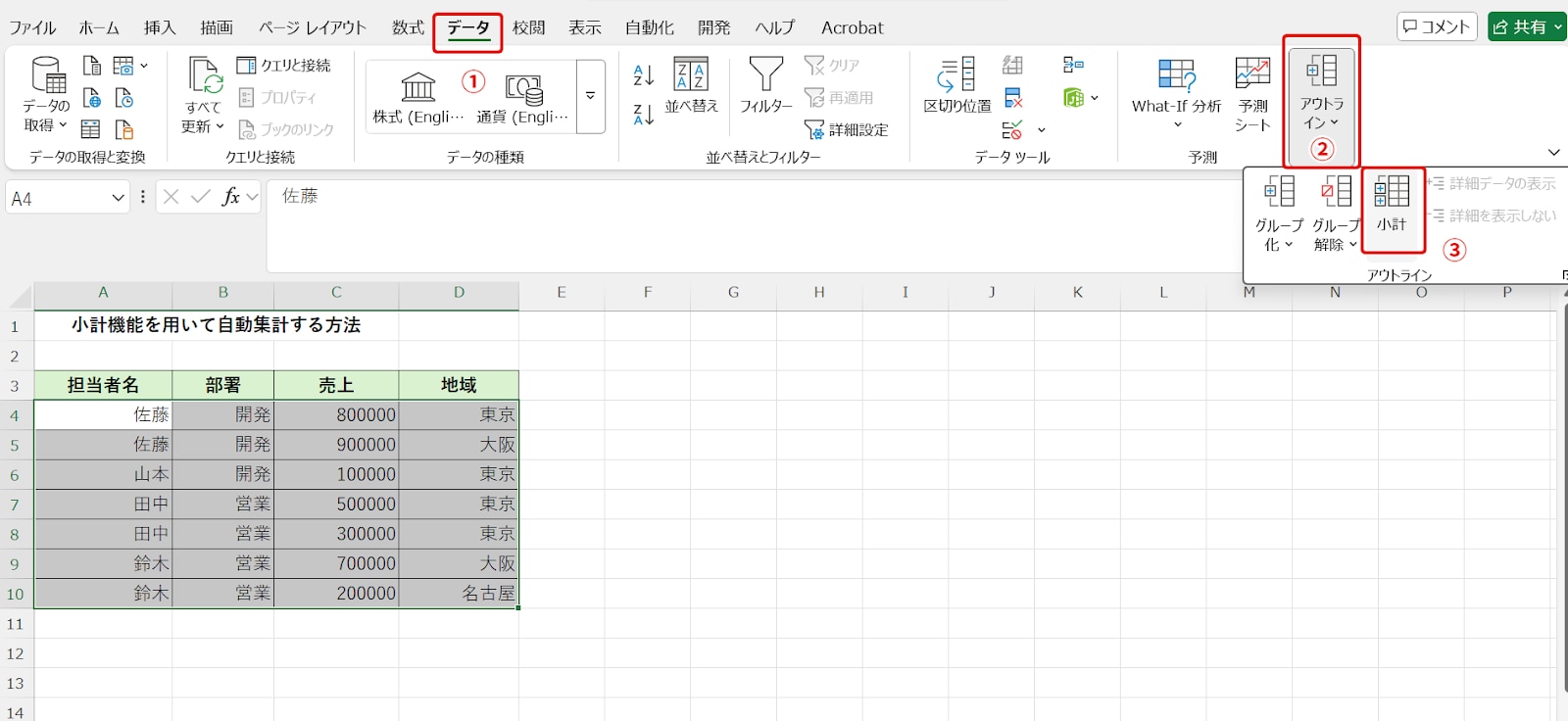
Task: Select the 株式 (English) data type
Action: click(418, 98)
